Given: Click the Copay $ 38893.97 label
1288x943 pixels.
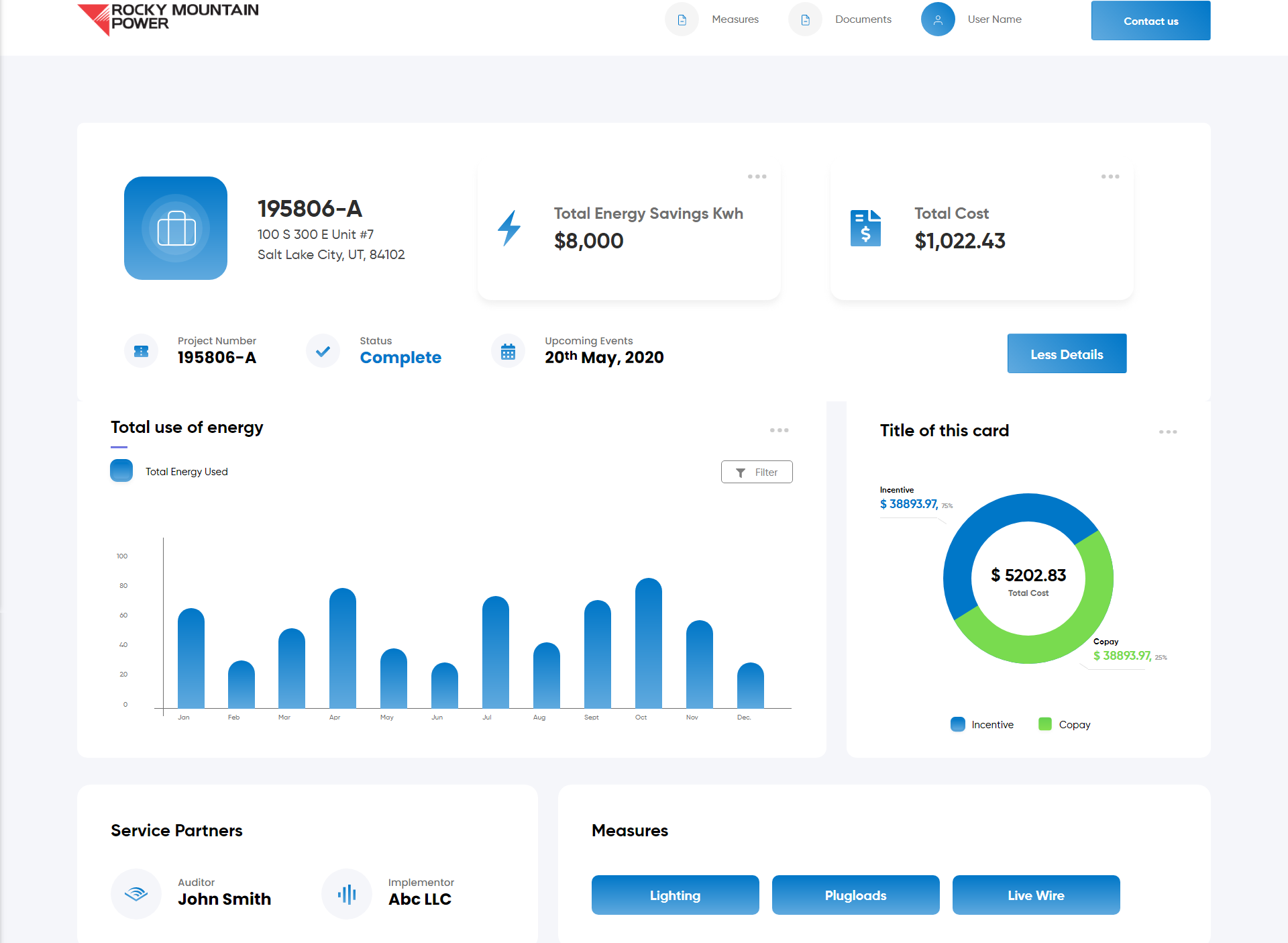Looking at the screenshot, I should click(1130, 650).
